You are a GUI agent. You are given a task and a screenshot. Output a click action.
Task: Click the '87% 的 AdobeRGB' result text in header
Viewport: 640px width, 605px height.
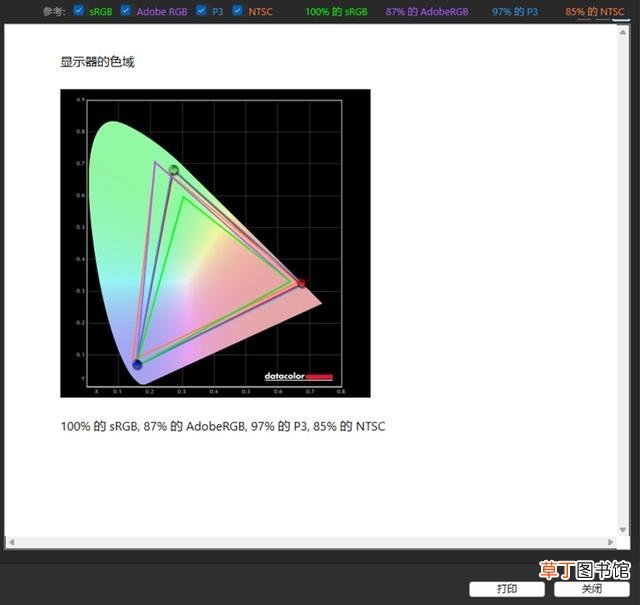pyautogui.click(x=427, y=12)
